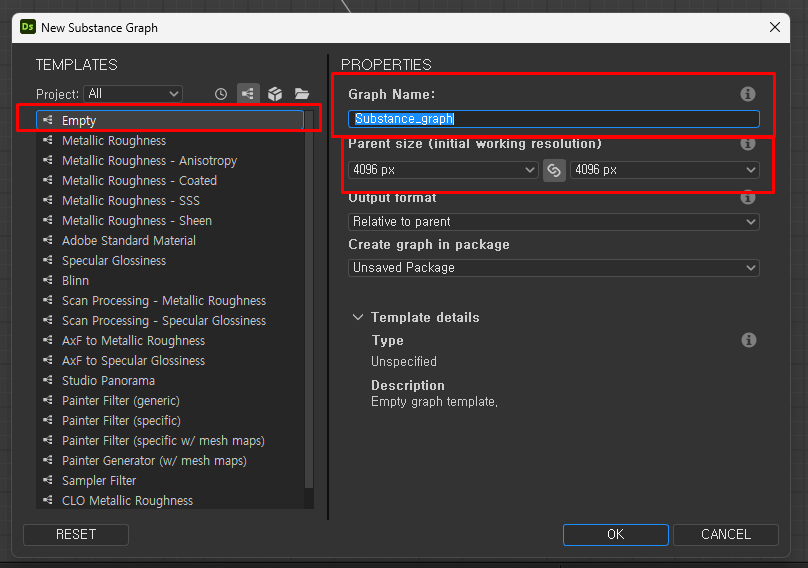The image size is (808, 568).
Task: Select Specular Glossiness template
Action: coord(170,261)
